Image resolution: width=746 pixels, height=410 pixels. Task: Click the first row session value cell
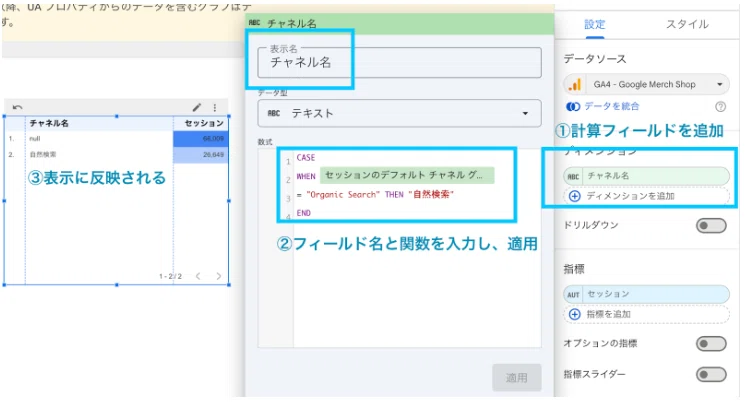pyautogui.click(x=201, y=138)
